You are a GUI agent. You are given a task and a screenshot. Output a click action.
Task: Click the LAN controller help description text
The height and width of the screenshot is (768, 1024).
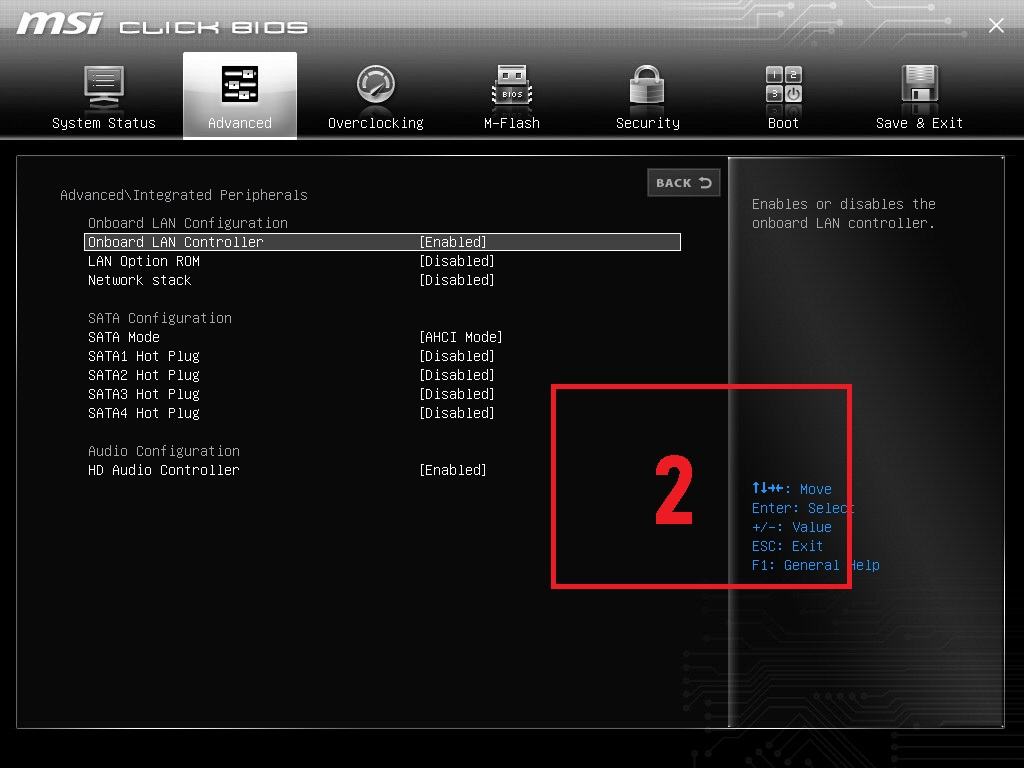coord(843,214)
